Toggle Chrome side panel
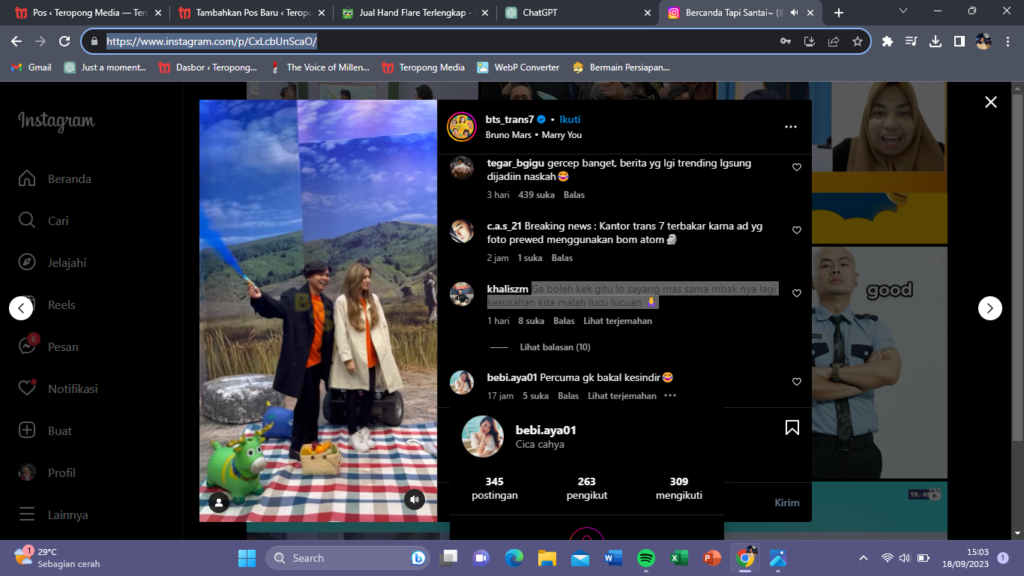Screen dimensions: 1024x576 pyautogui.click(x=959, y=41)
